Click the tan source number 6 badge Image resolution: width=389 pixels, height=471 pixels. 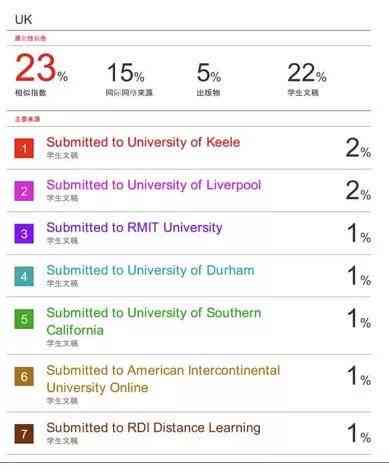point(24,376)
